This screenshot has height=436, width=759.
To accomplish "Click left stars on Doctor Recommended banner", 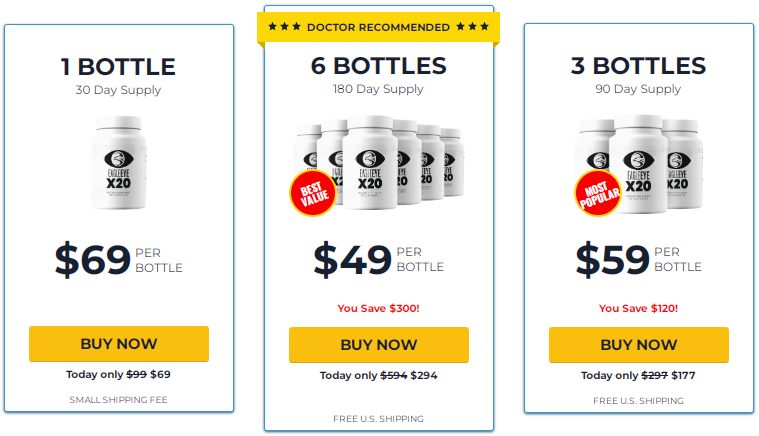I will click(285, 27).
